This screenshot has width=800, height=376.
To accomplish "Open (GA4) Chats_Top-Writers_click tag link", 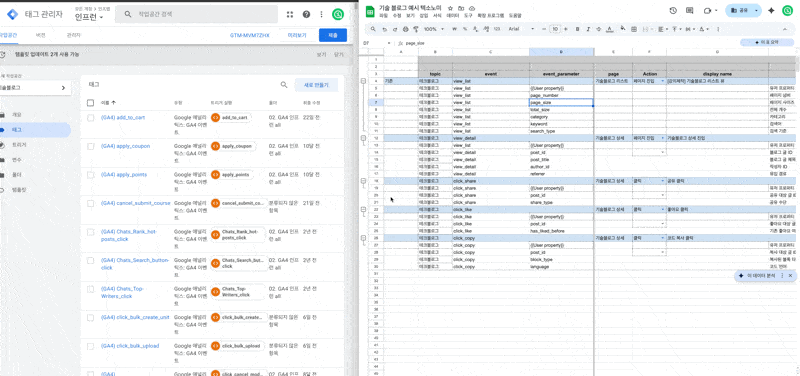I will 123,292.
